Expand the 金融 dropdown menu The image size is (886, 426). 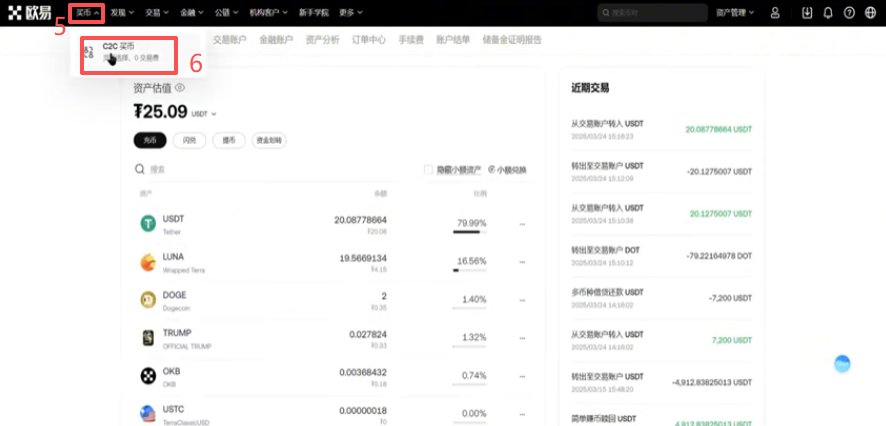(192, 12)
